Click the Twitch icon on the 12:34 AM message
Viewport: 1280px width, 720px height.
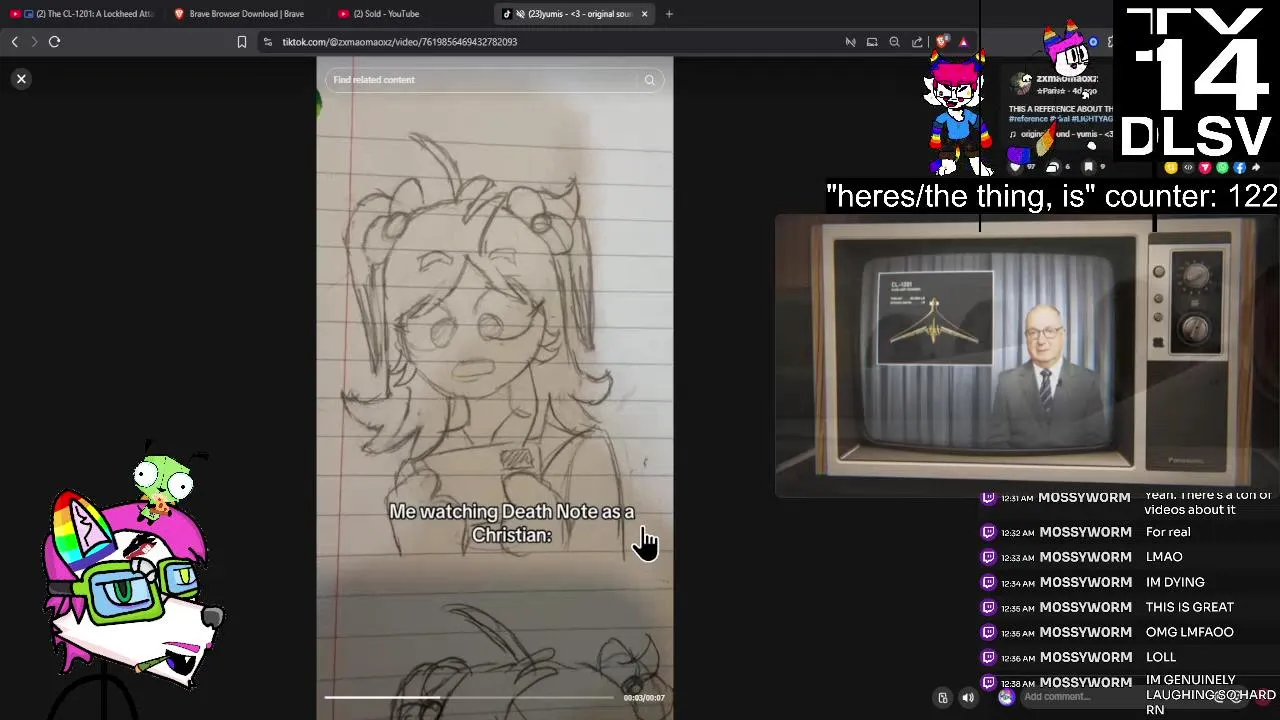[x=989, y=582]
